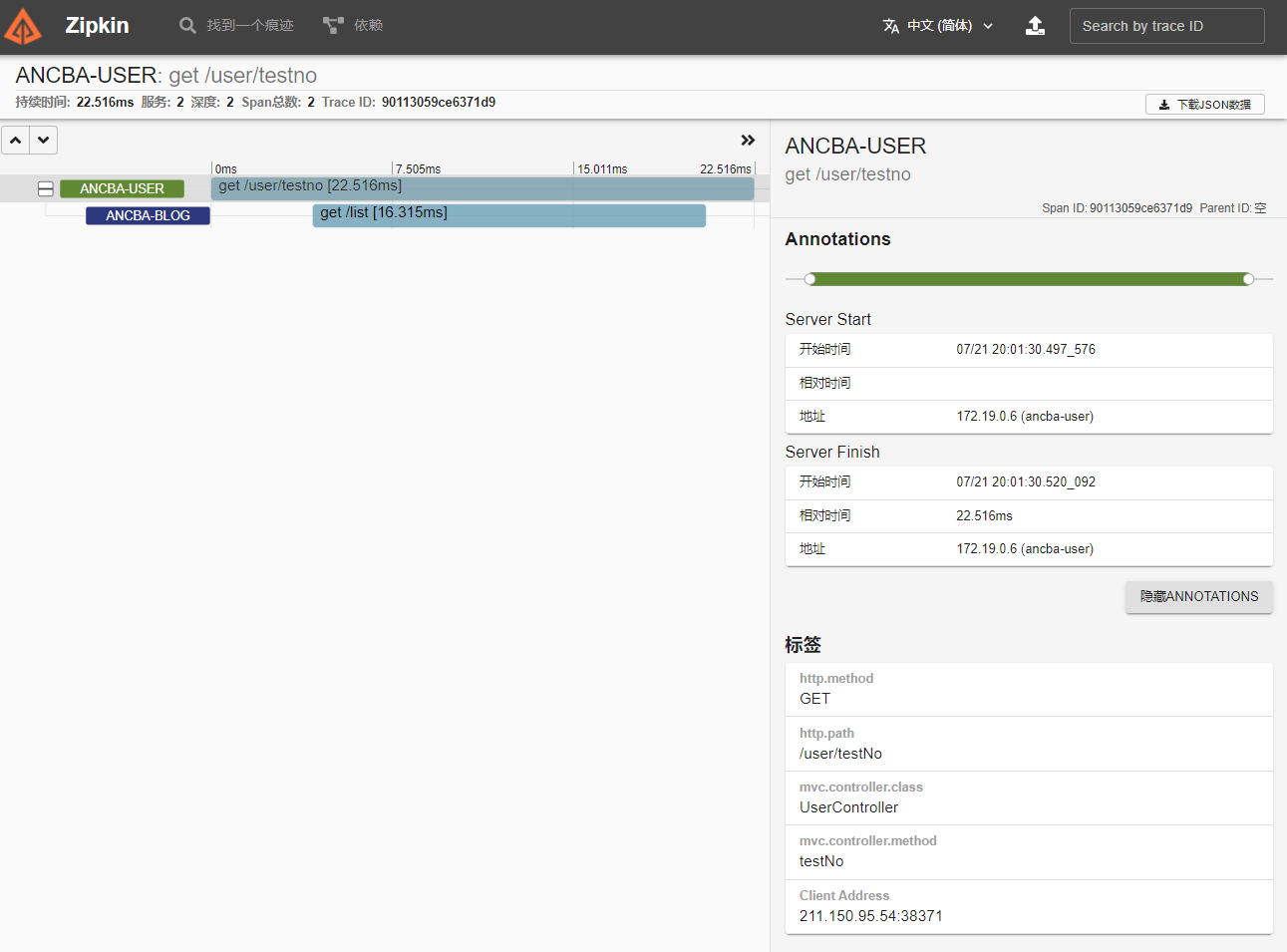Image resolution: width=1287 pixels, height=952 pixels.
Task: Collapse the span detail panel with double chevron
Action: (748, 141)
